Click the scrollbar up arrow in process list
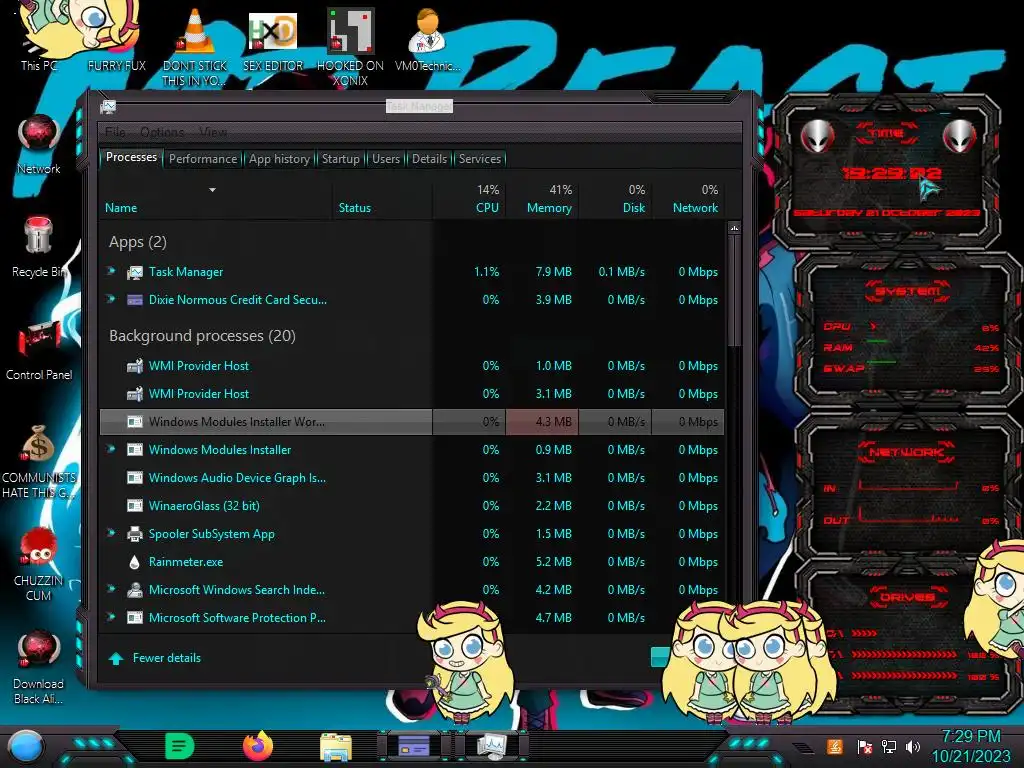The height and width of the screenshot is (768, 1024). point(734,228)
